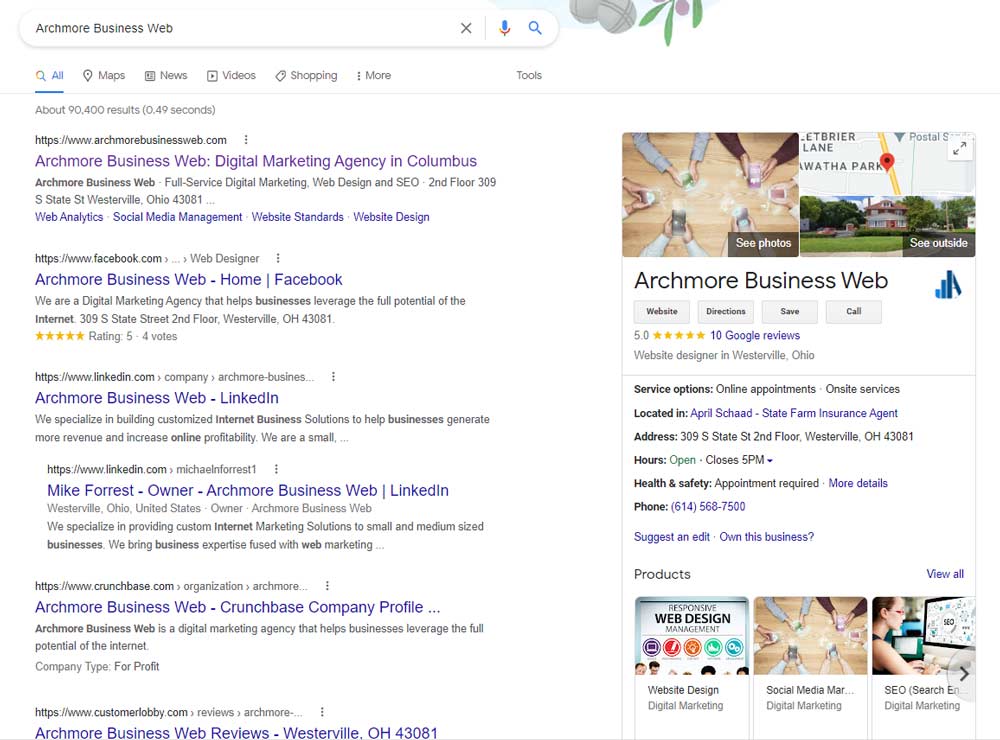The height and width of the screenshot is (740, 1000).
Task: Open Archmore Business Web - LinkedIn result
Action: click(x=157, y=398)
